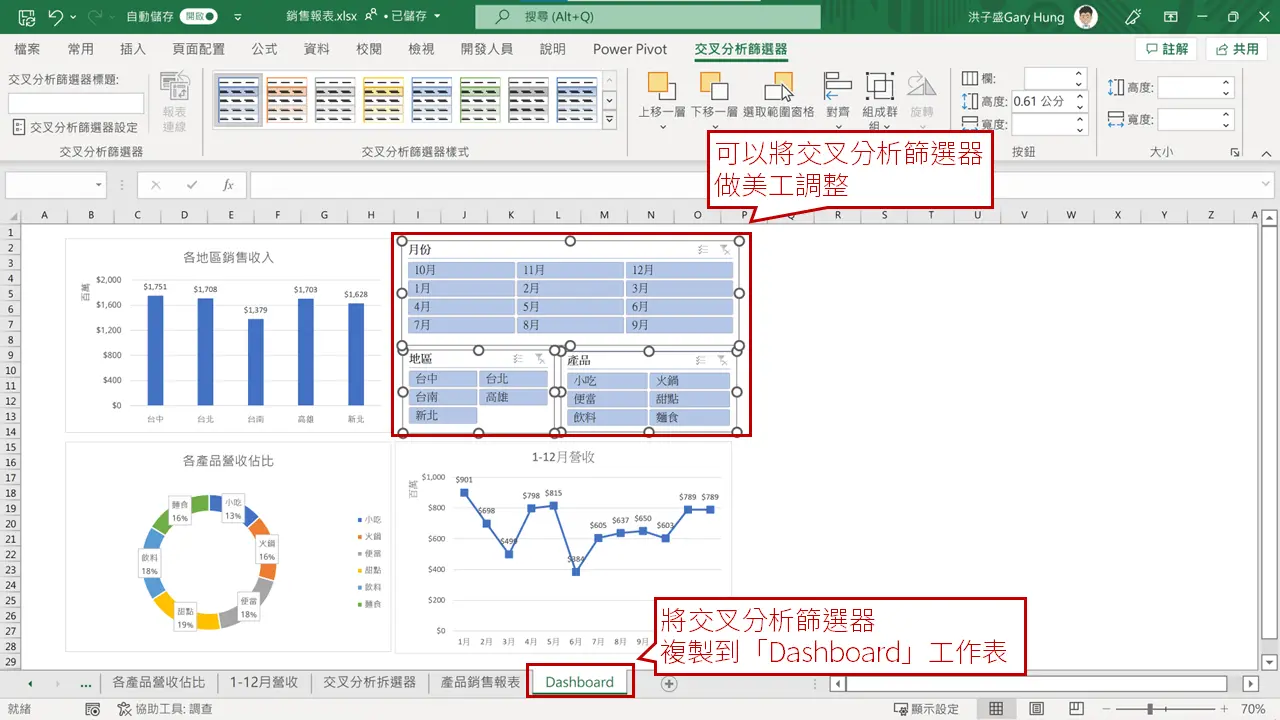Select 台北 in the 地區 slicer
Image resolution: width=1280 pixels, height=720 pixels.
coord(514,379)
